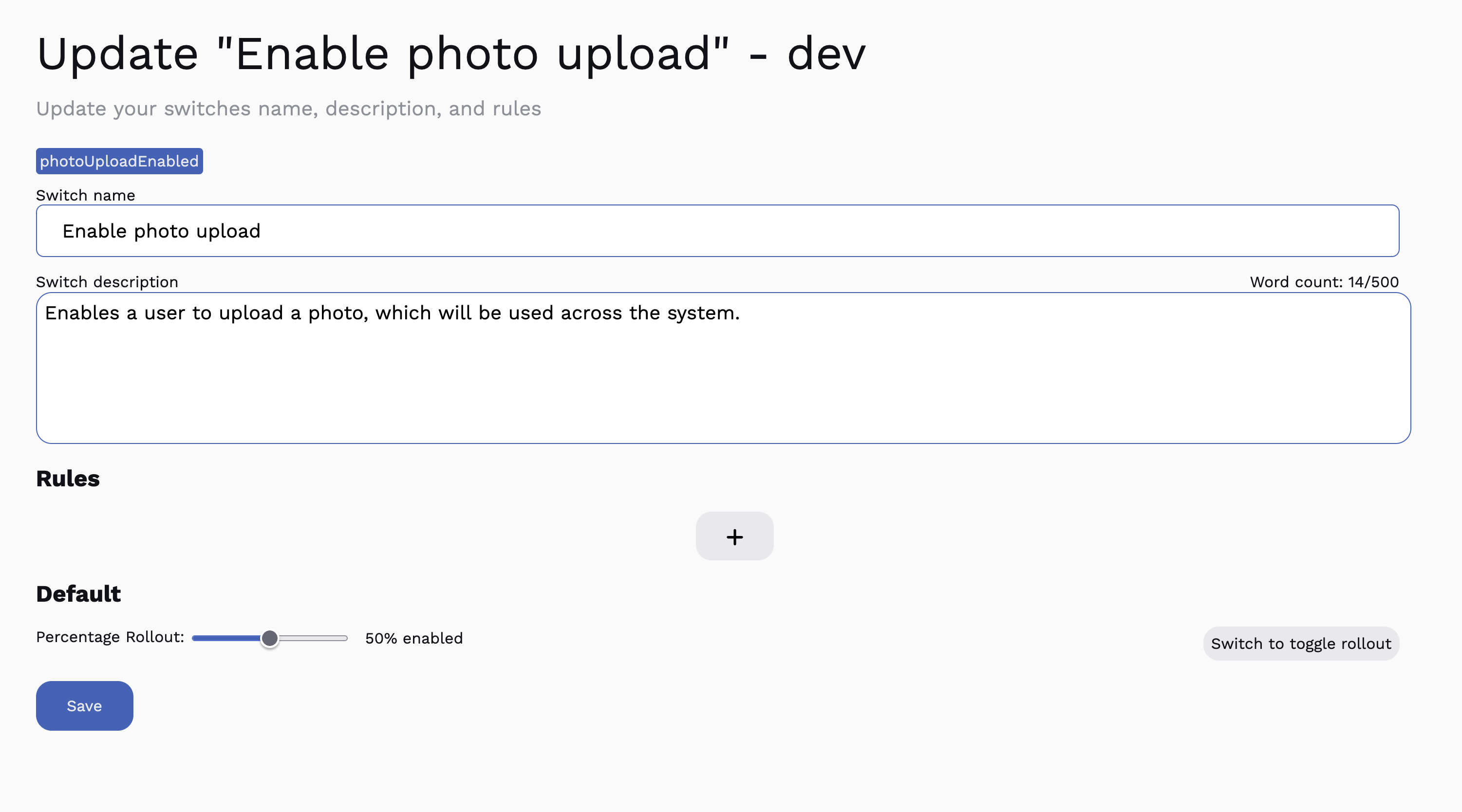1462x812 pixels.
Task: Focus the Switch name input field
Action: [x=717, y=231]
